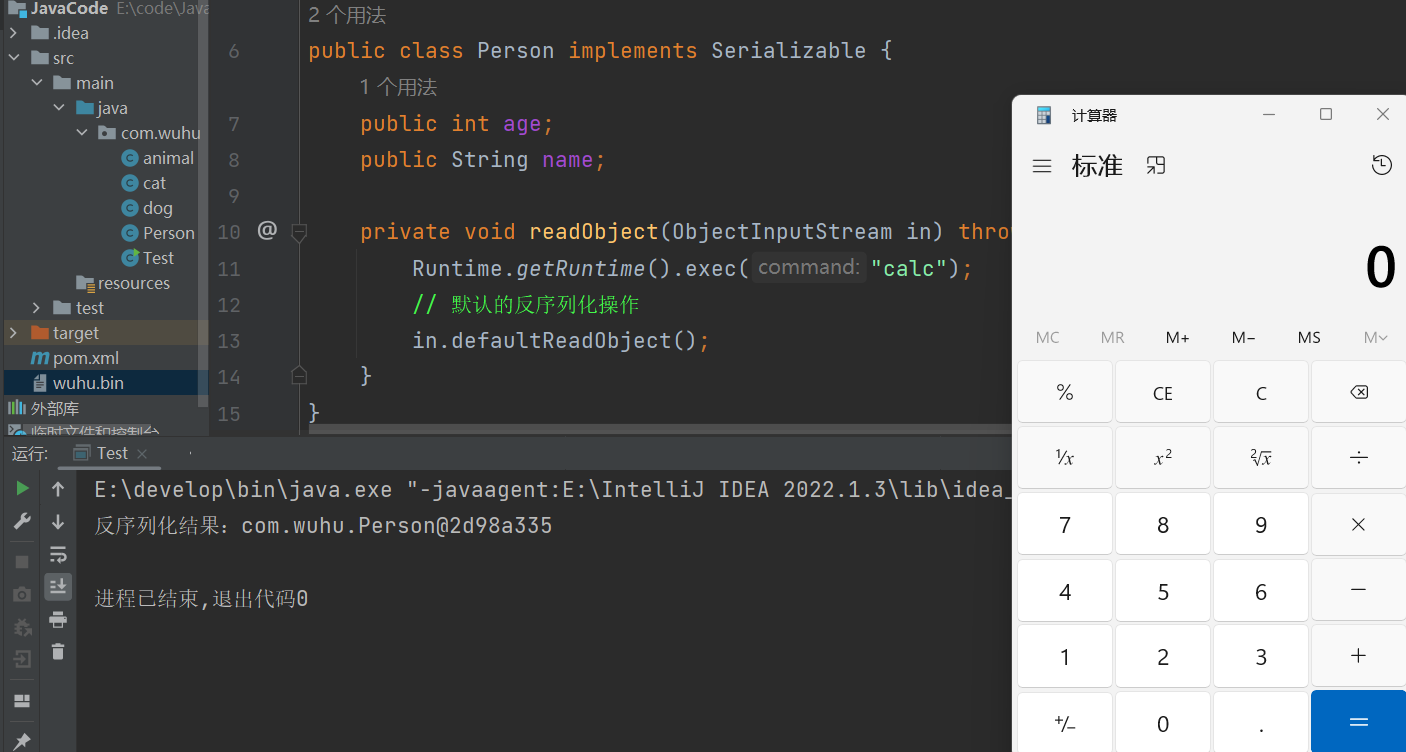
Task: Open the Person class in tree
Action: coord(158,233)
